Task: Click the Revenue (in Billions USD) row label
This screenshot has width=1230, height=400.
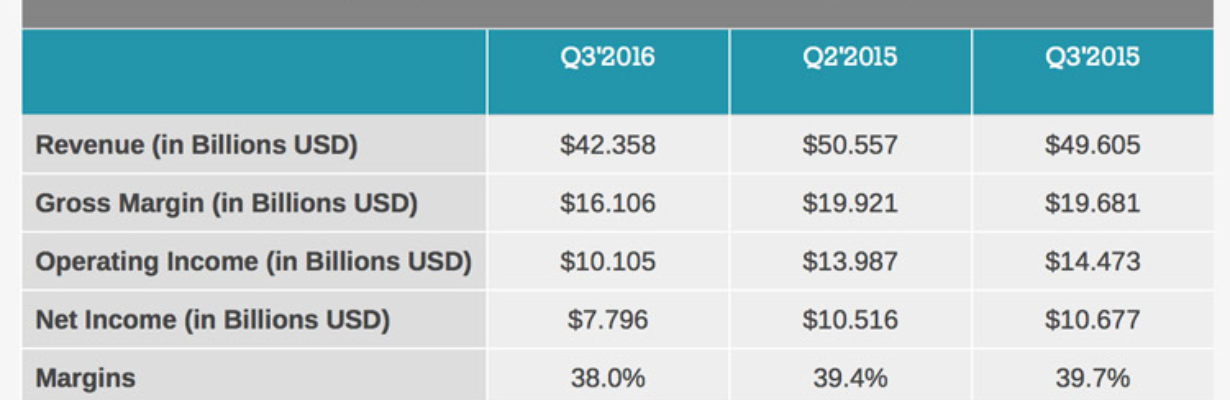Action: pyautogui.click(x=196, y=145)
